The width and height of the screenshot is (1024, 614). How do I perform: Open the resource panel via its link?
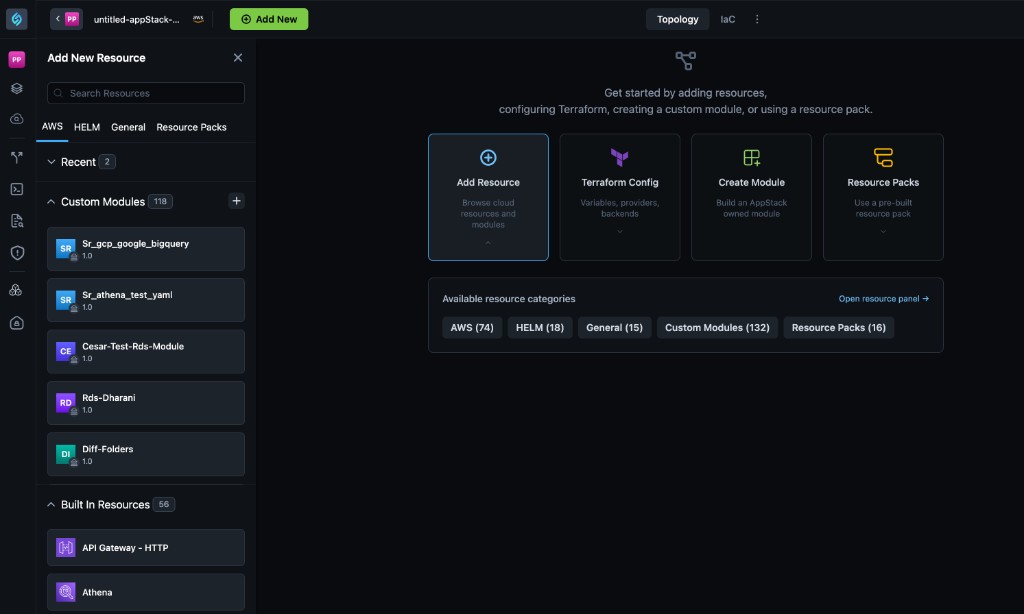[884, 298]
